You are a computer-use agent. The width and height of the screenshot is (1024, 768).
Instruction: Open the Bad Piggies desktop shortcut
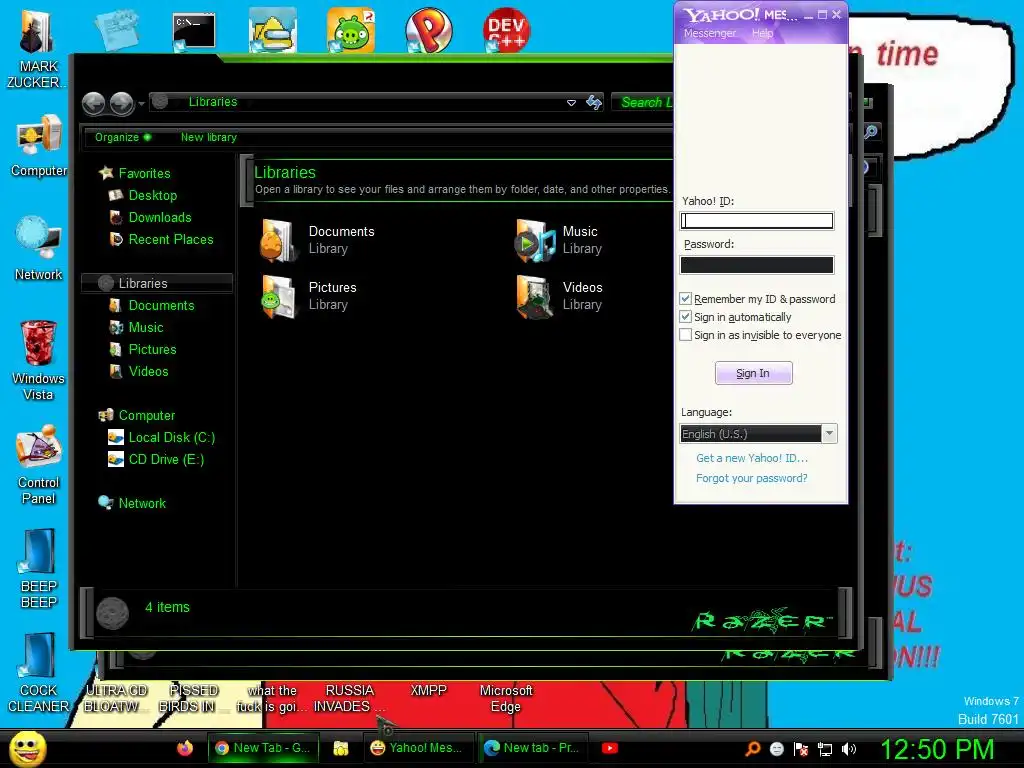(x=351, y=30)
